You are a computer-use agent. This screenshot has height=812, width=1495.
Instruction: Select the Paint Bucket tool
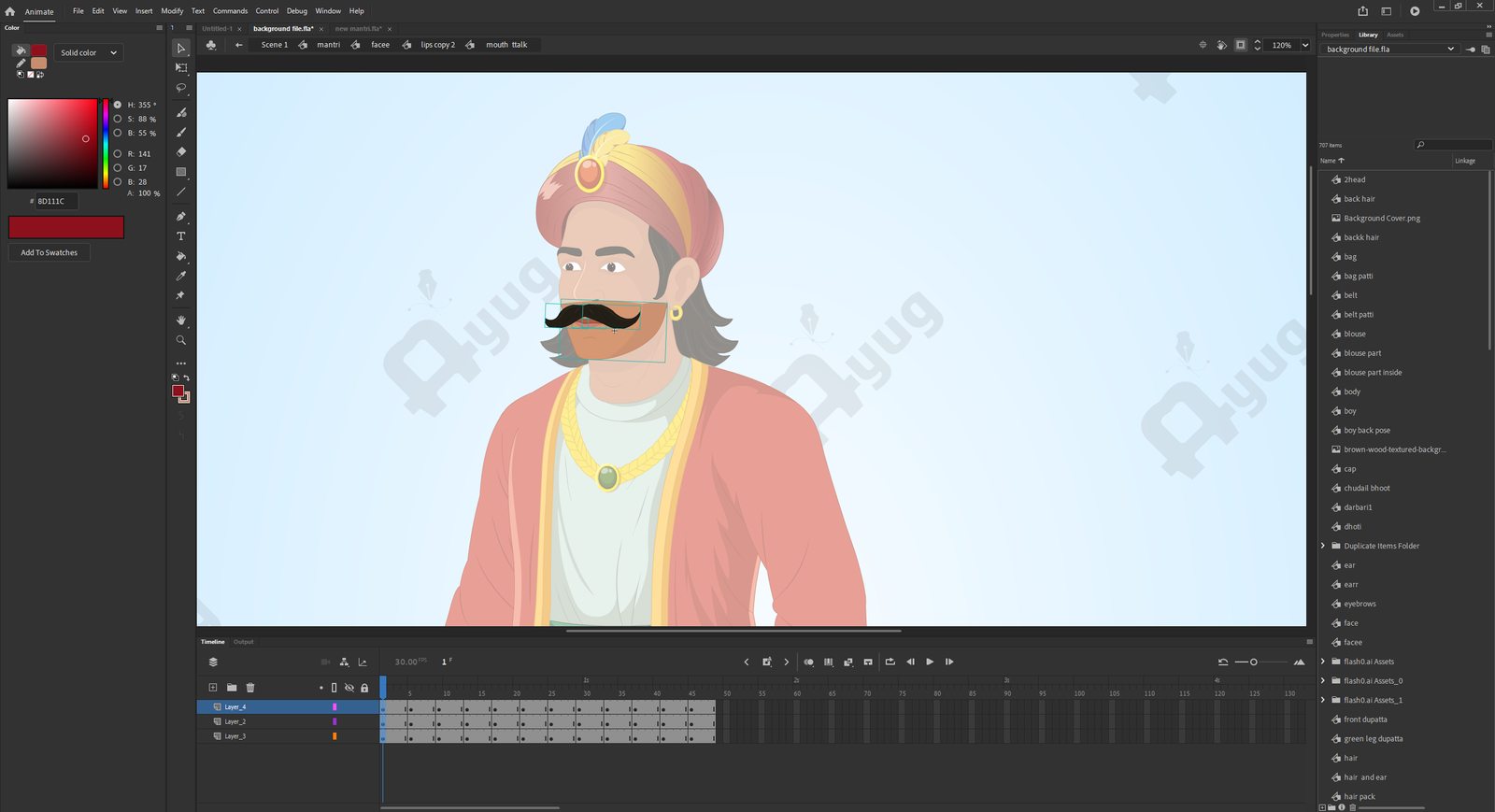click(181, 256)
